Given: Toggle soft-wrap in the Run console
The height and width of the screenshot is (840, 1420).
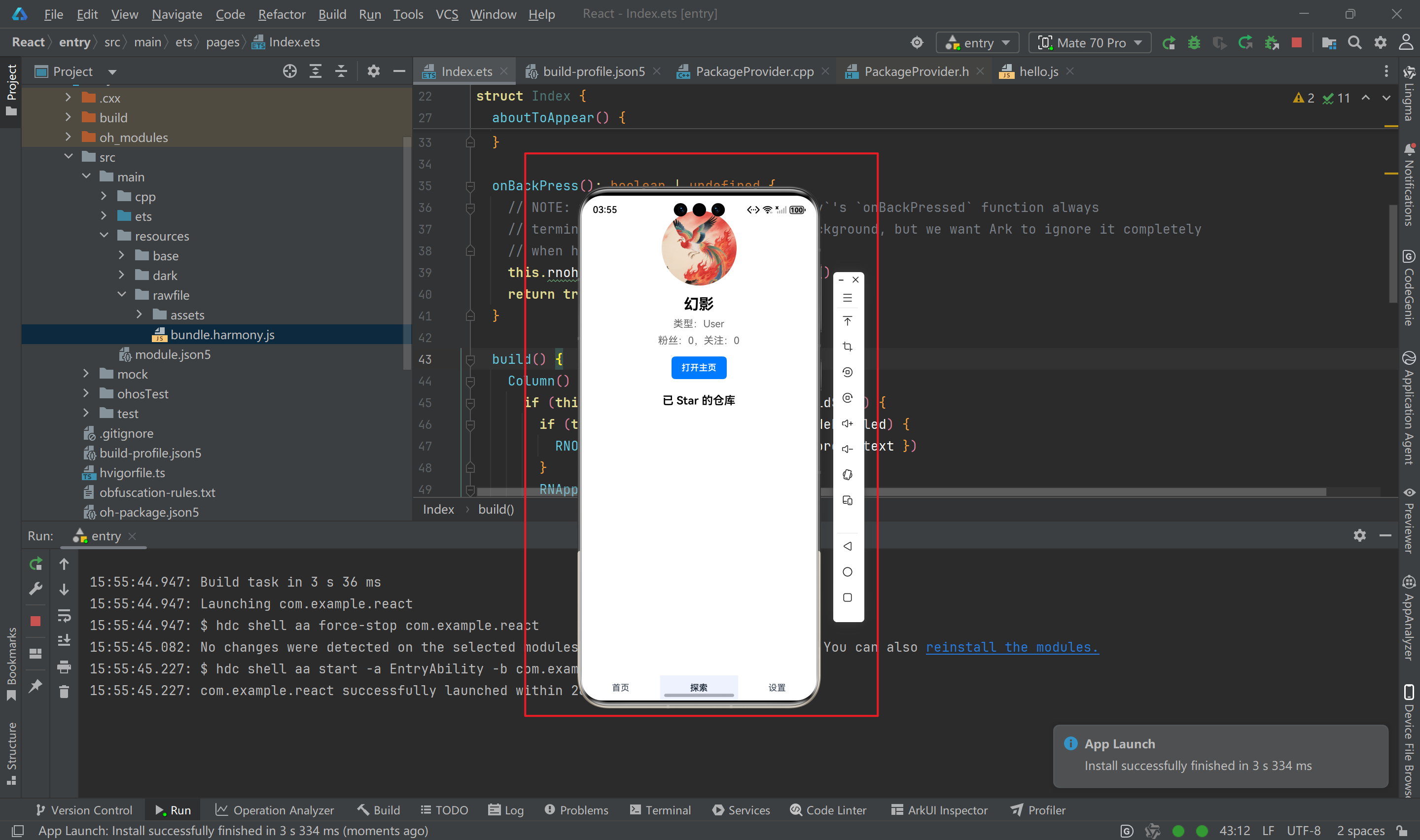Looking at the screenshot, I should (x=64, y=616).
